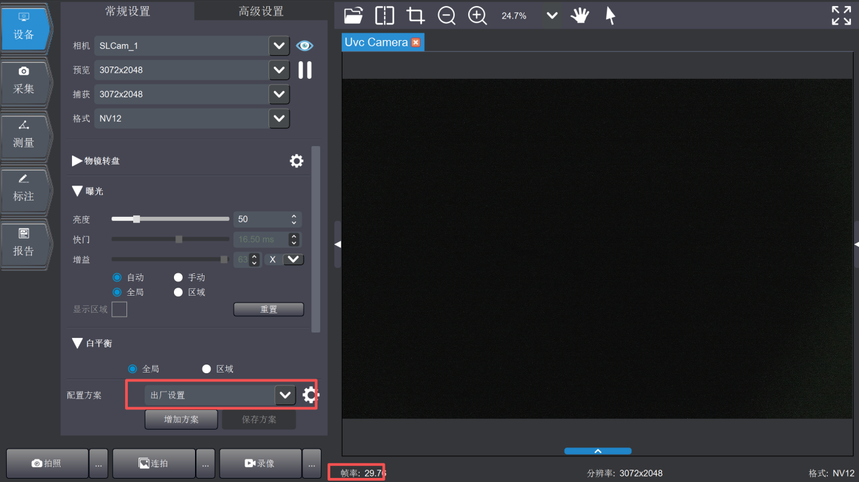Open the camera SLCam_1 dropdown
Screen dimensions: 859x482
[x=279, y=46]
